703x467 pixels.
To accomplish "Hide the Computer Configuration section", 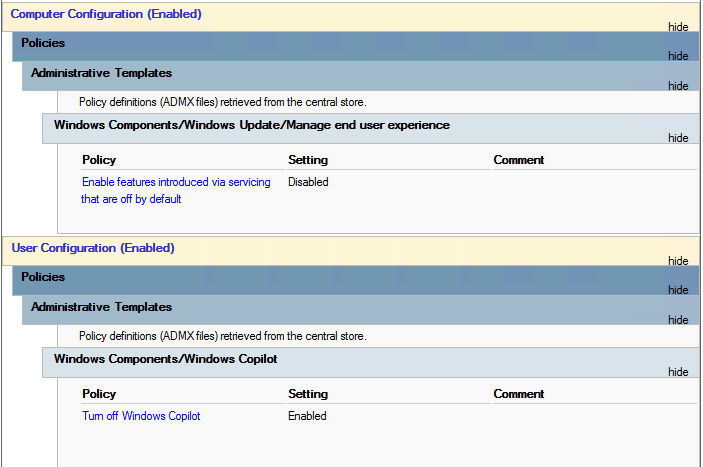I will point(678,27).
